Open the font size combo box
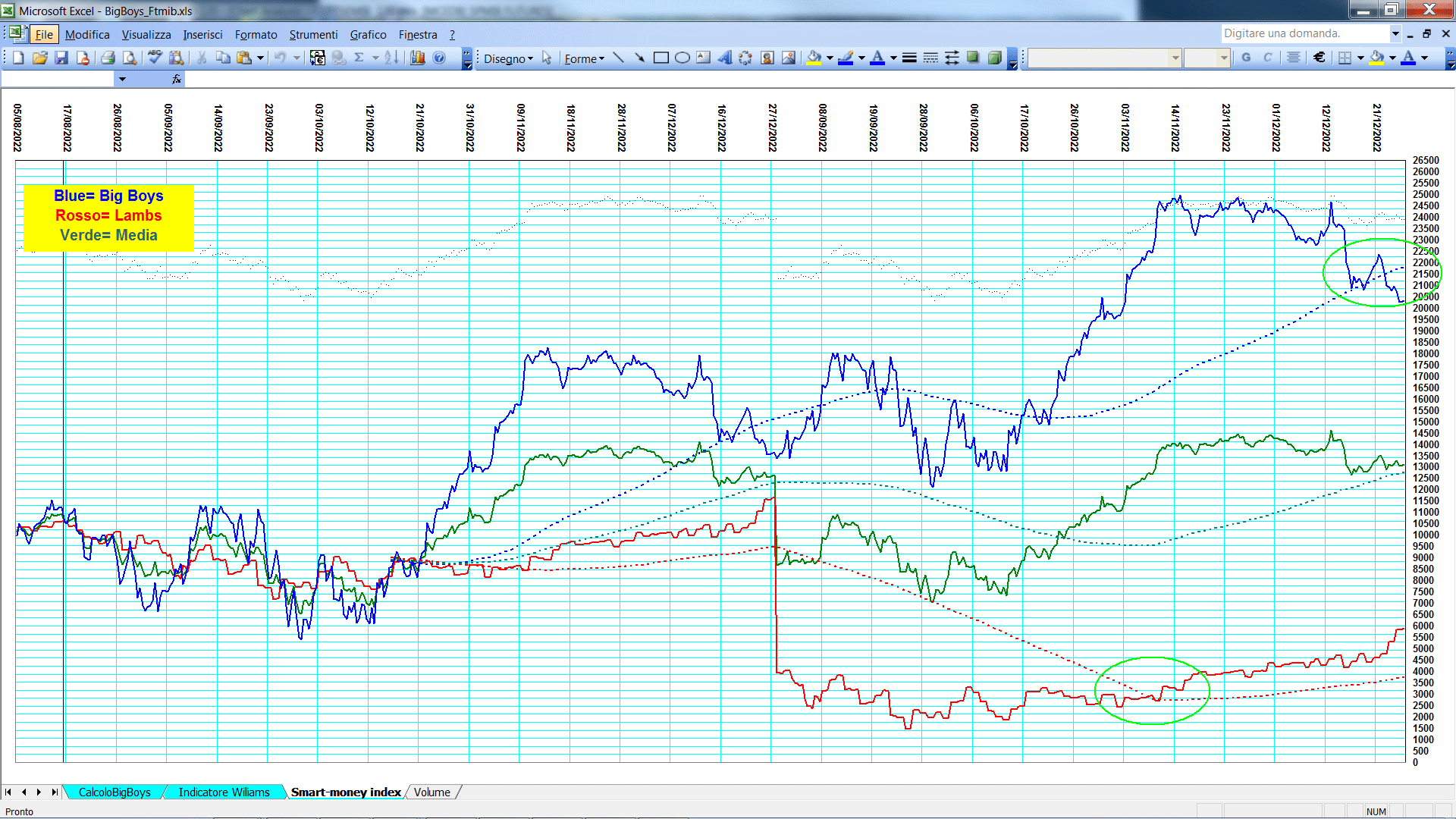This screenshot has height=819, width=1456. point(1207,58)
